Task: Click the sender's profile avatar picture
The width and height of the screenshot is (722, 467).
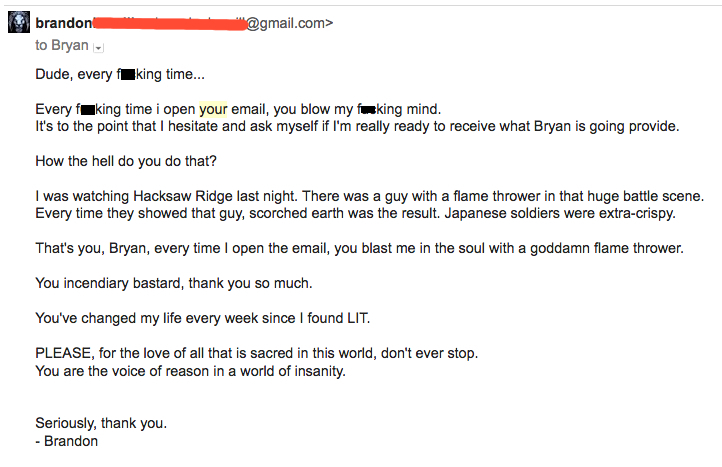Action: pos(19,22)
